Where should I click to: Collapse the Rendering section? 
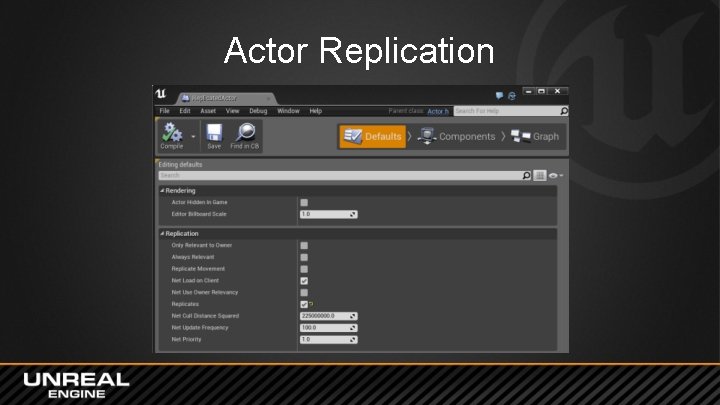click(162, 191)
